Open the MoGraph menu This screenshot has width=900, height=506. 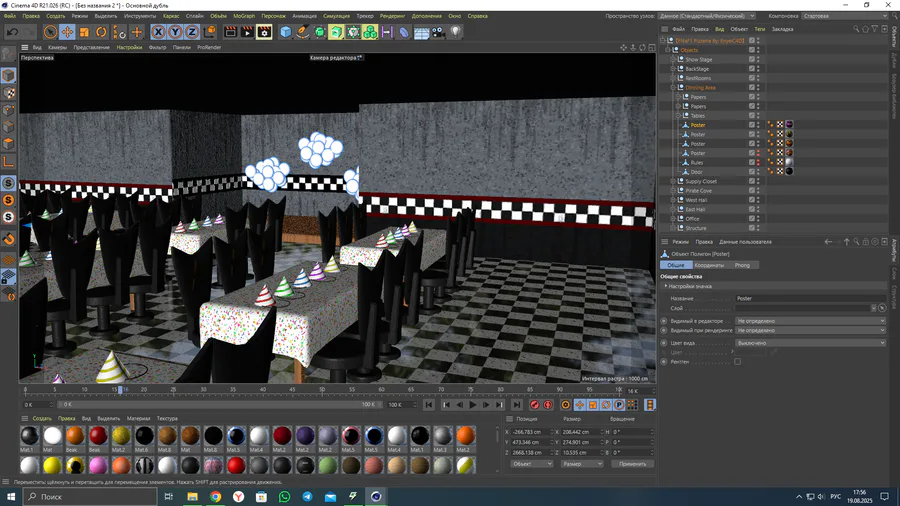pos(244,16)
